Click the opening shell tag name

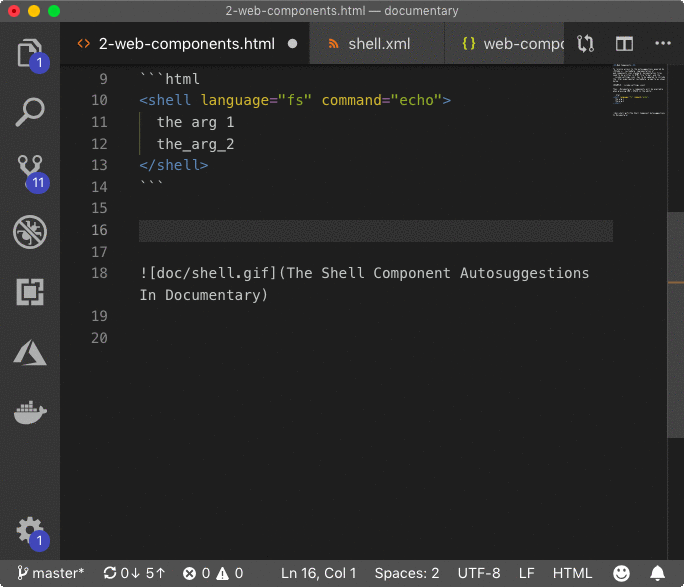pos(169,100)
